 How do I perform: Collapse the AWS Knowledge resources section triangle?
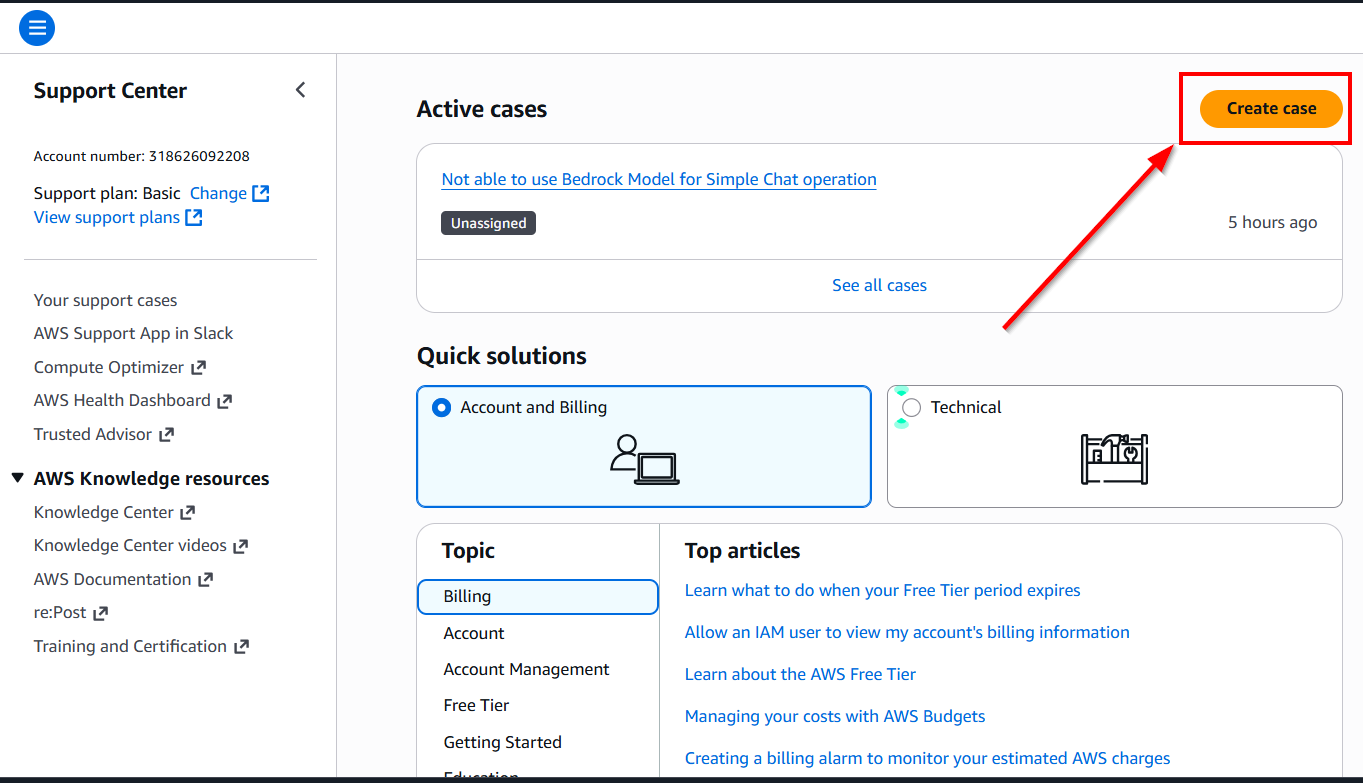tap(17, 478)
